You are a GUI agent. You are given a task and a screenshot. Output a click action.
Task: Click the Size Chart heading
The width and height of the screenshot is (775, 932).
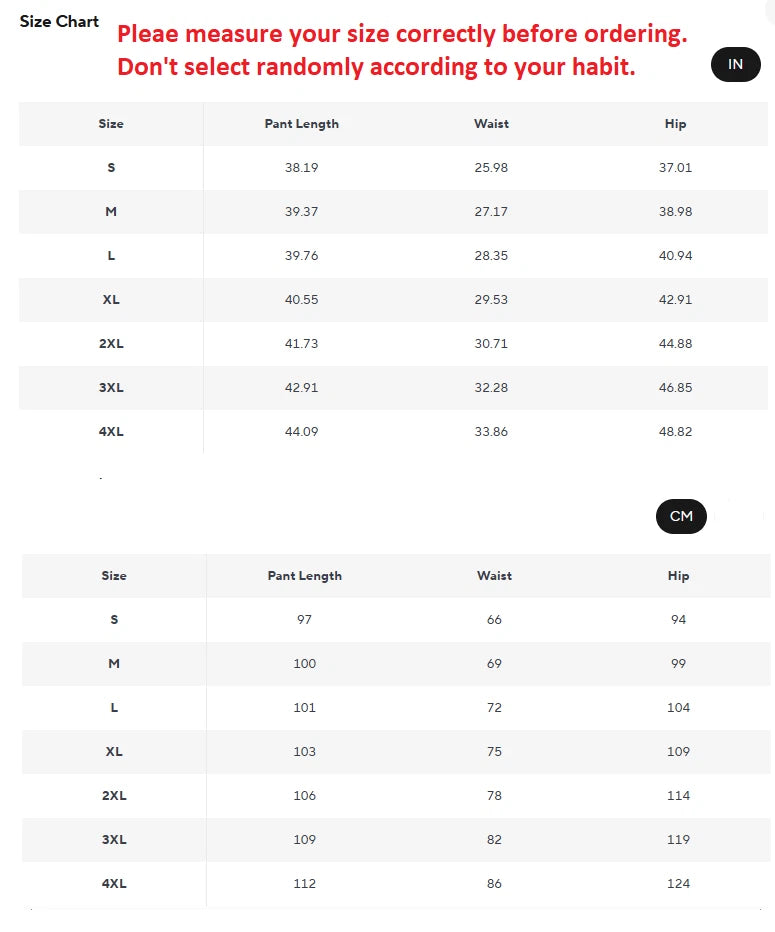(59, 21)
